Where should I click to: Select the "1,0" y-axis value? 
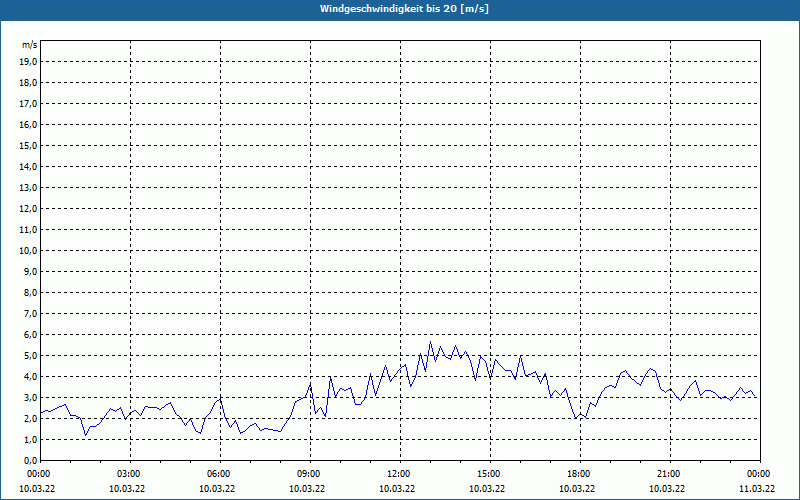point(31,439)
